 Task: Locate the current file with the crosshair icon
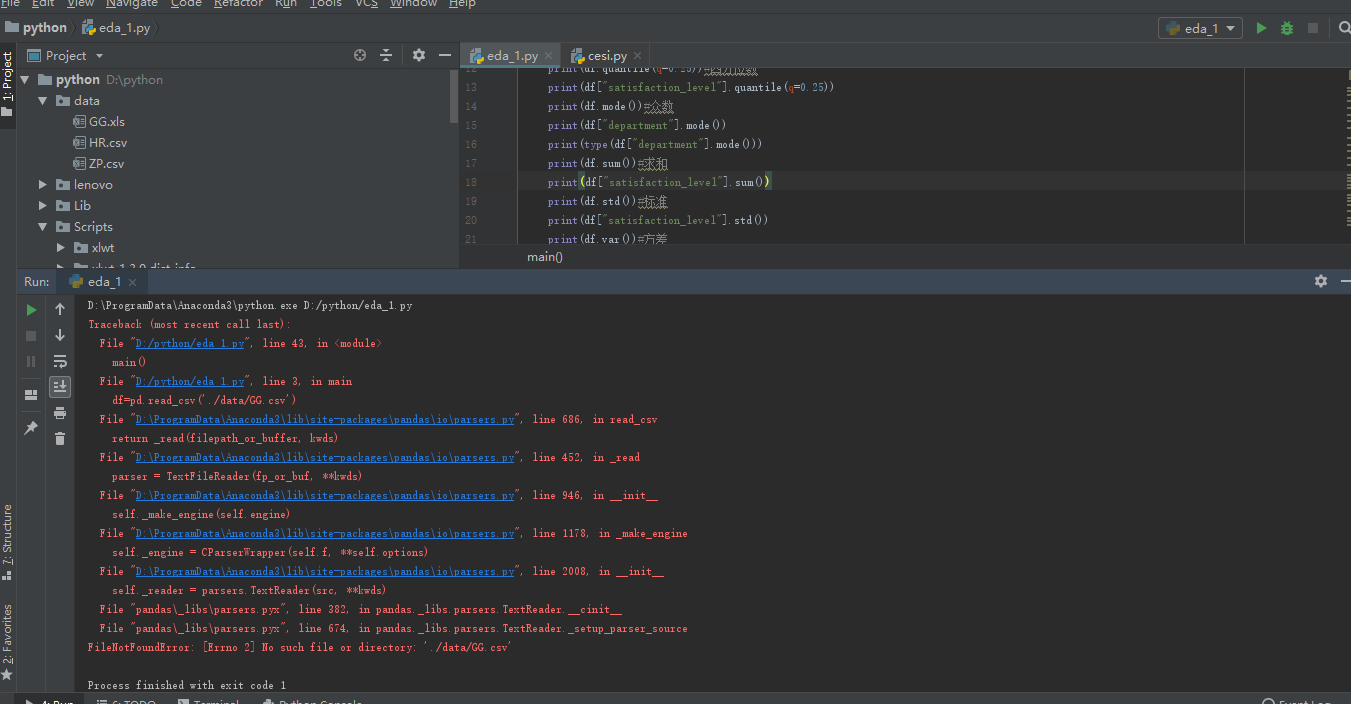[x=360, y=56]
